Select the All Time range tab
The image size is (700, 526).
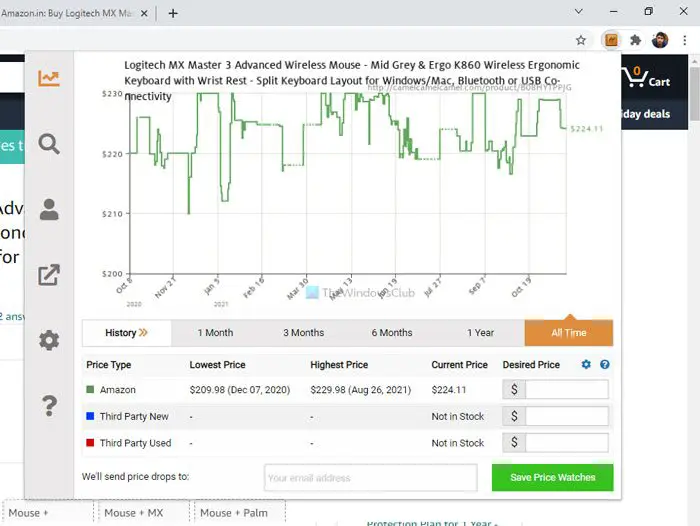pyautogui.click(x=569, y=333)
